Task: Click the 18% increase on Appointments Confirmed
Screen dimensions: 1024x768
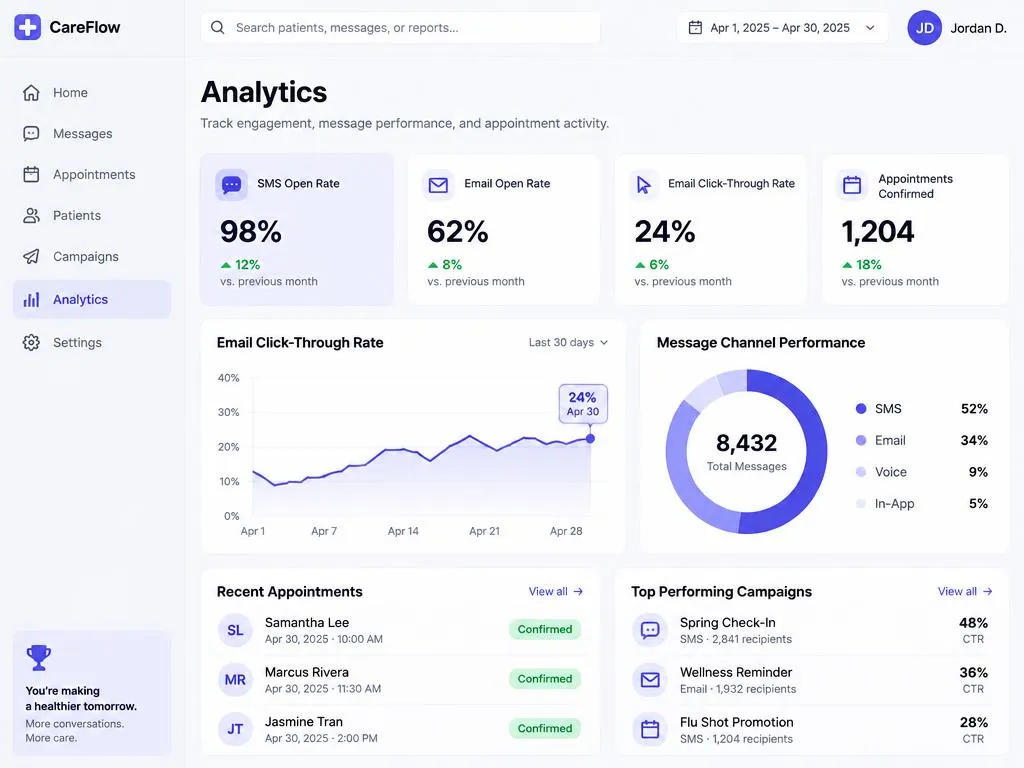Action: coord(861,264)
